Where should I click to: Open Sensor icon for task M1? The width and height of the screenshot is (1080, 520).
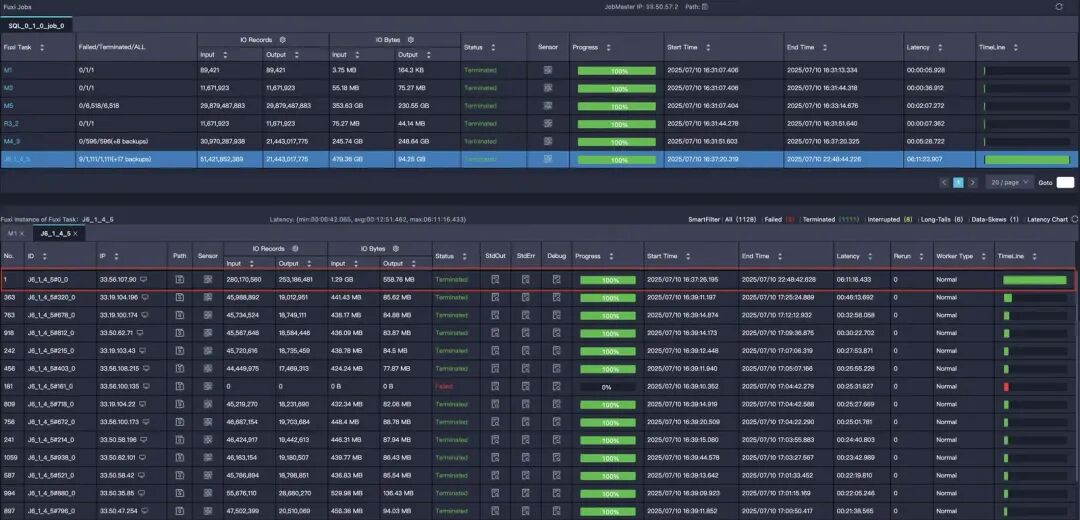[x=548, y=70]
